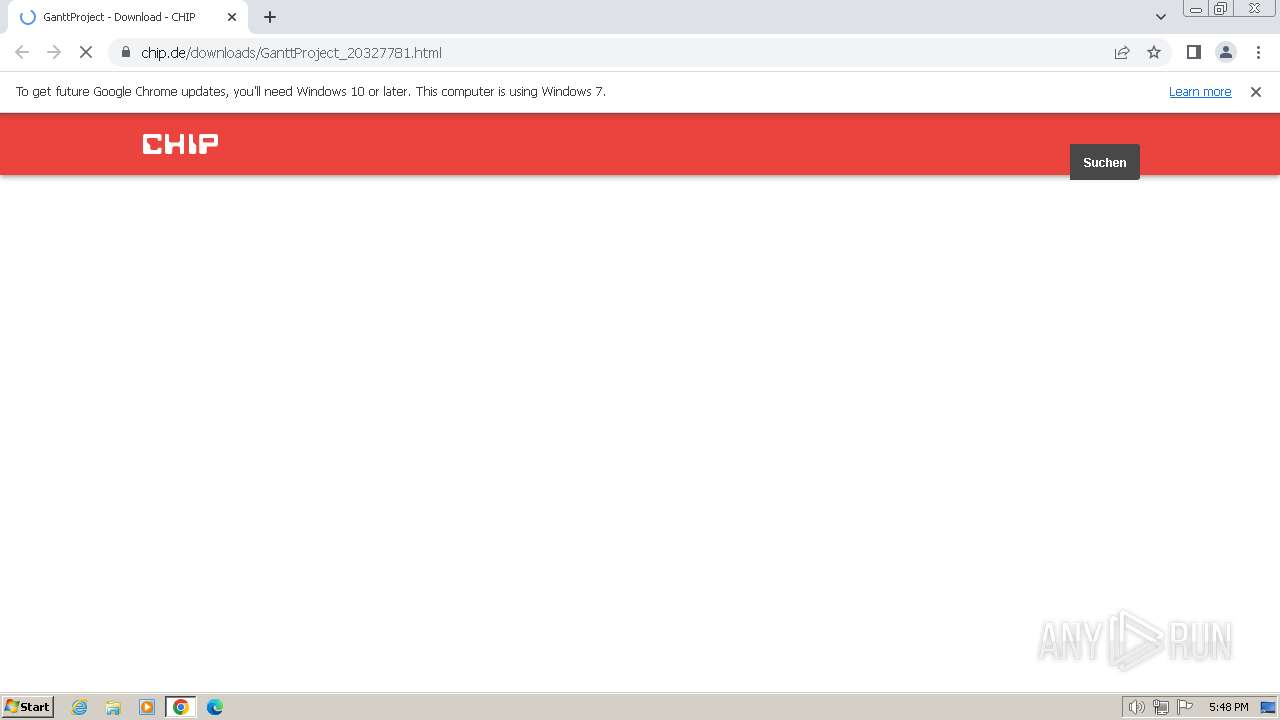The height and width of the screenshot is (720, 1280).
Task: Go back to previous page
Action: tap(22, 52)
